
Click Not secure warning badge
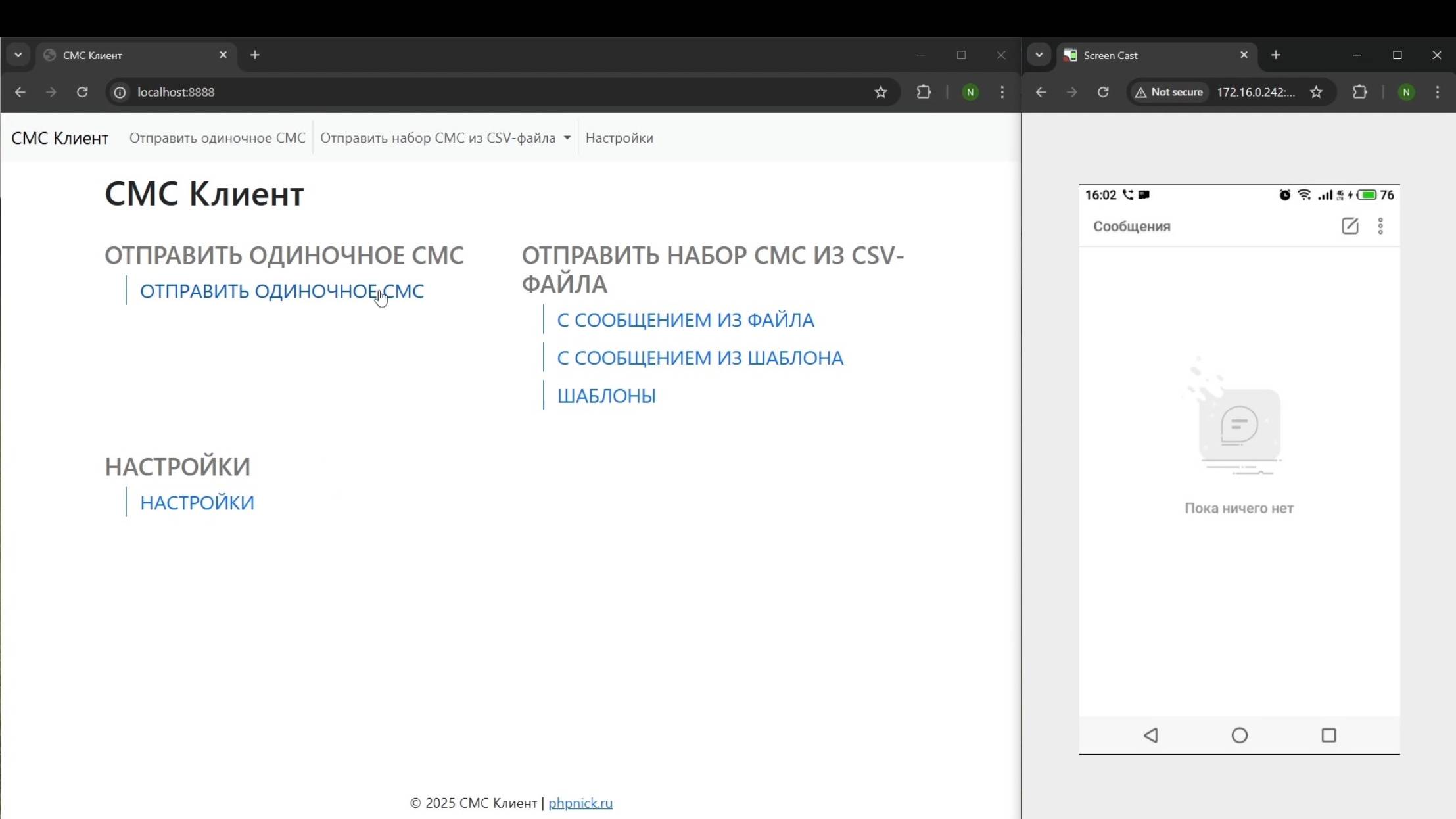[x=1170, y=92]
